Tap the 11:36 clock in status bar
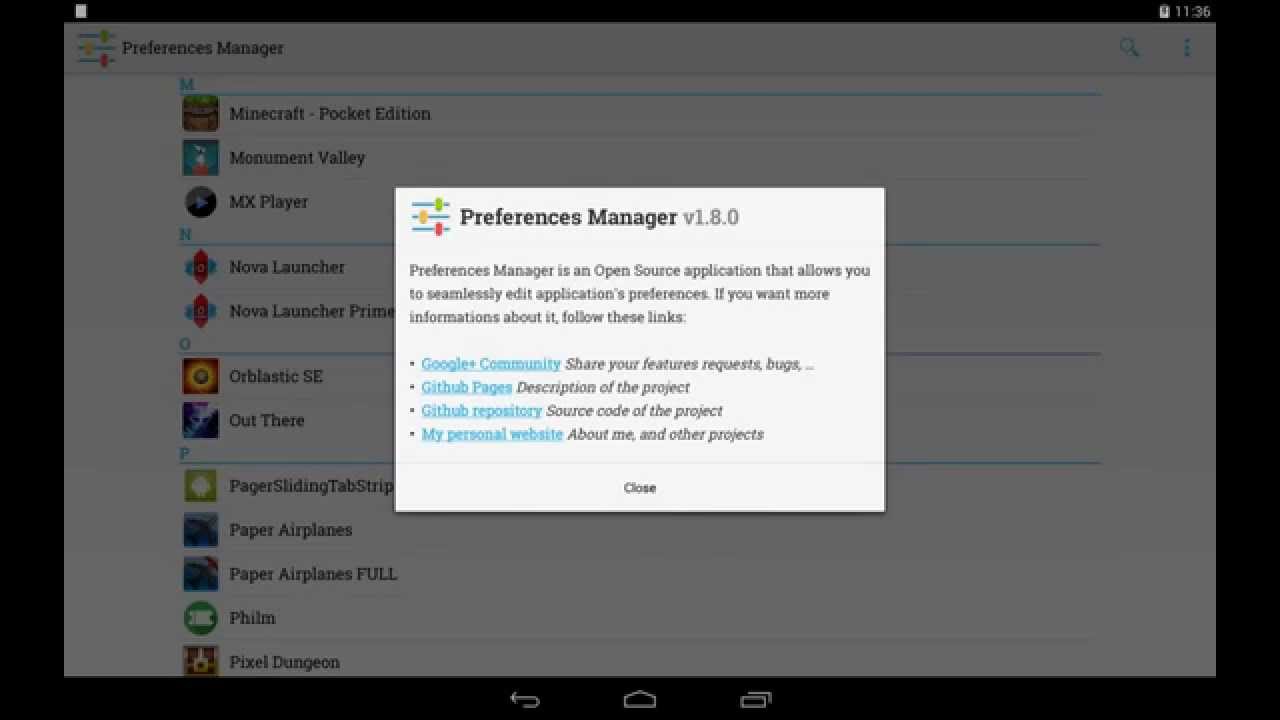 pyautogui.click(x=1192, y=12)
